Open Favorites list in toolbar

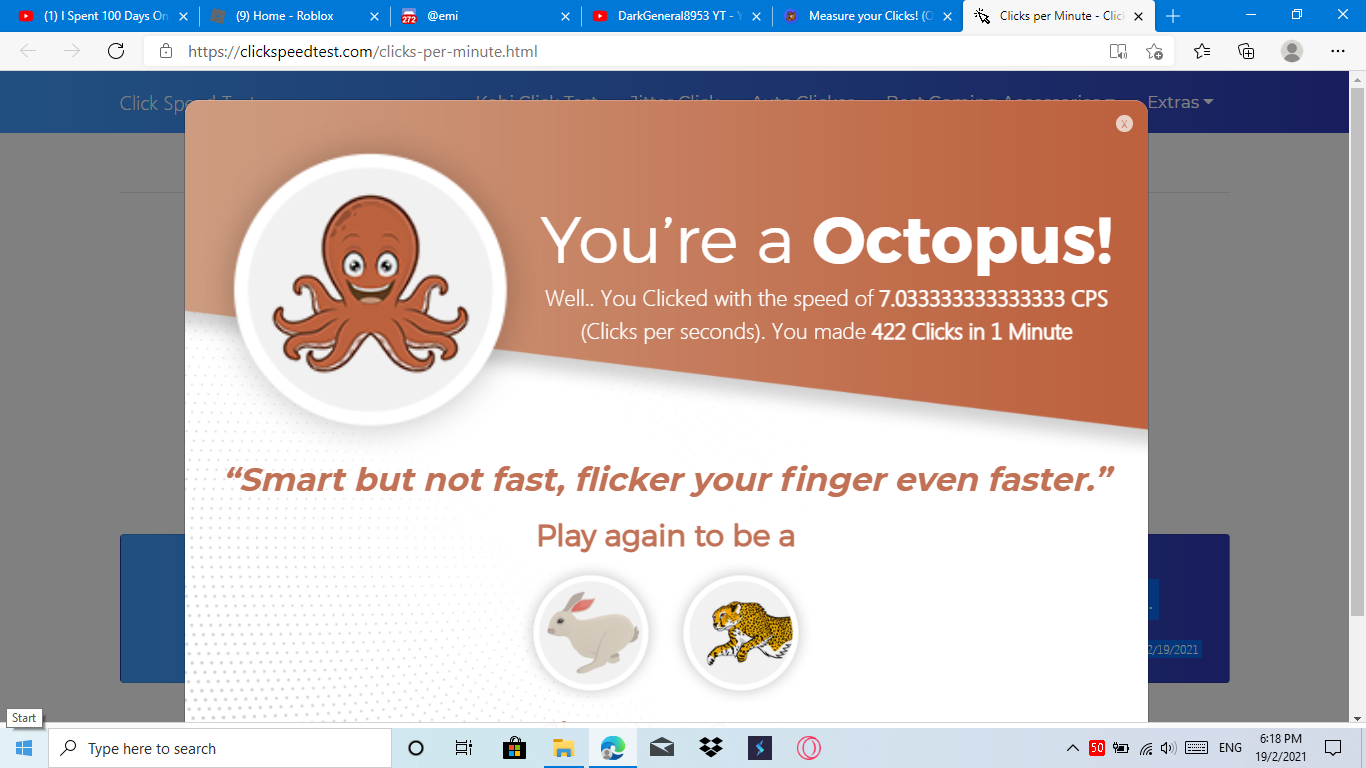coord(1202,51)
